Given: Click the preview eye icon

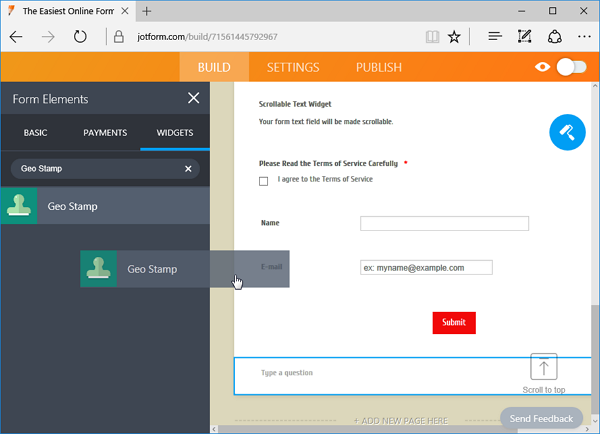Looking at the screenshot, I should [x=543, y=67].
